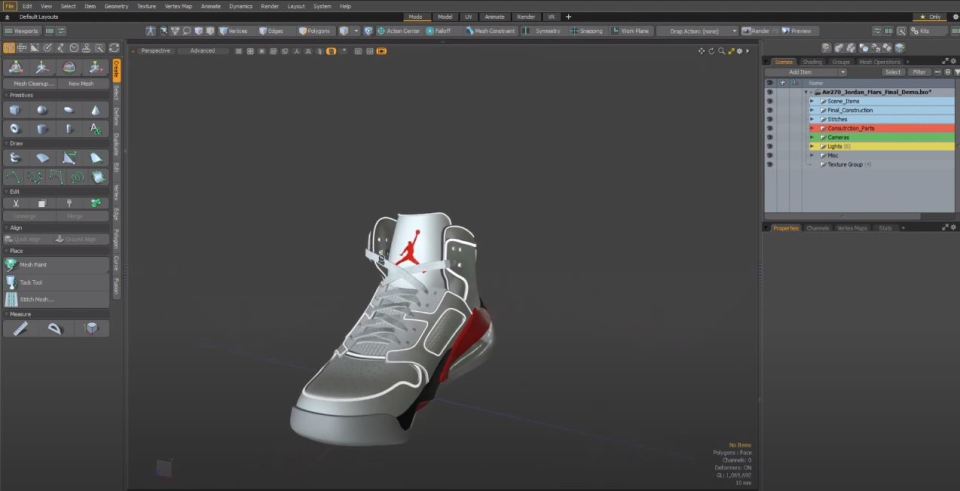Screen dimensions: 960x491
Task: Open the viewport gear settings
Action: pyautogui.click(x=740, y=51)
